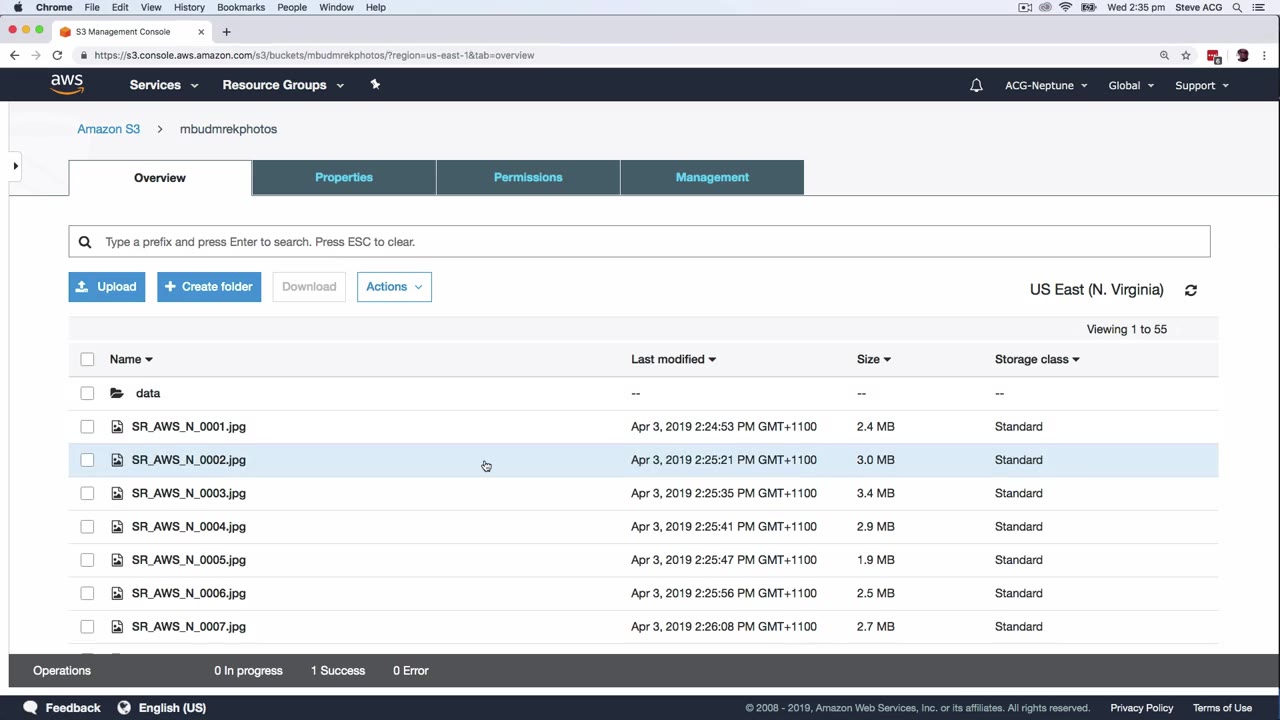Click the data folder icon
Image resolution: width=1280 pixels, height=720 pixels.
tap(117, 393)
